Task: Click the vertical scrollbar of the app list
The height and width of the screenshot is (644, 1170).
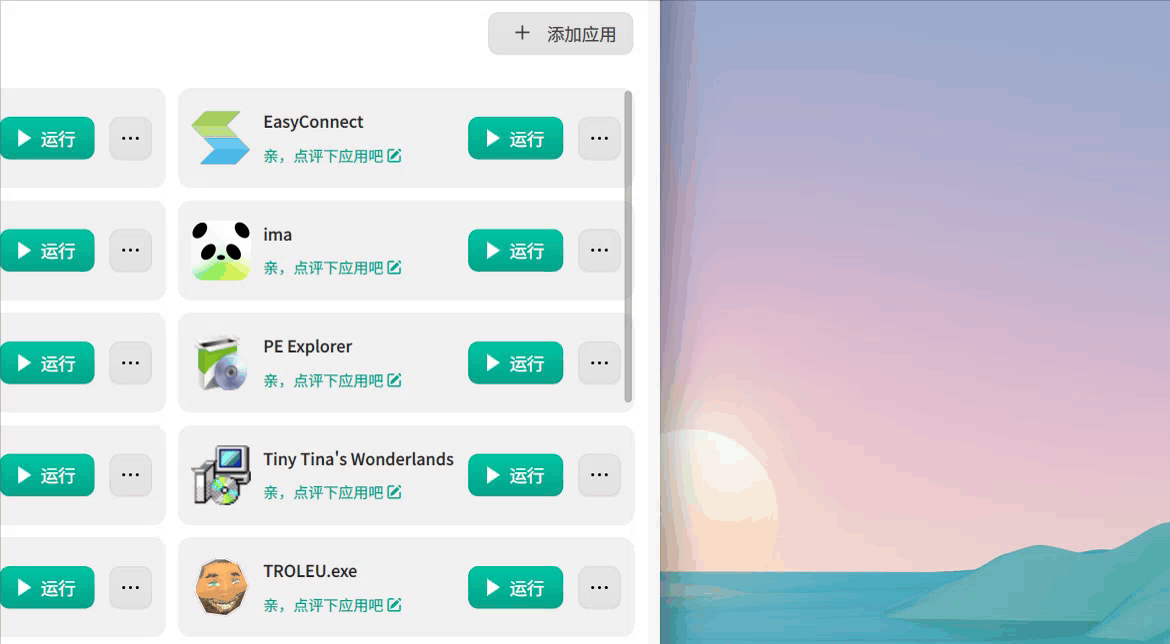Action: point(628,246)
